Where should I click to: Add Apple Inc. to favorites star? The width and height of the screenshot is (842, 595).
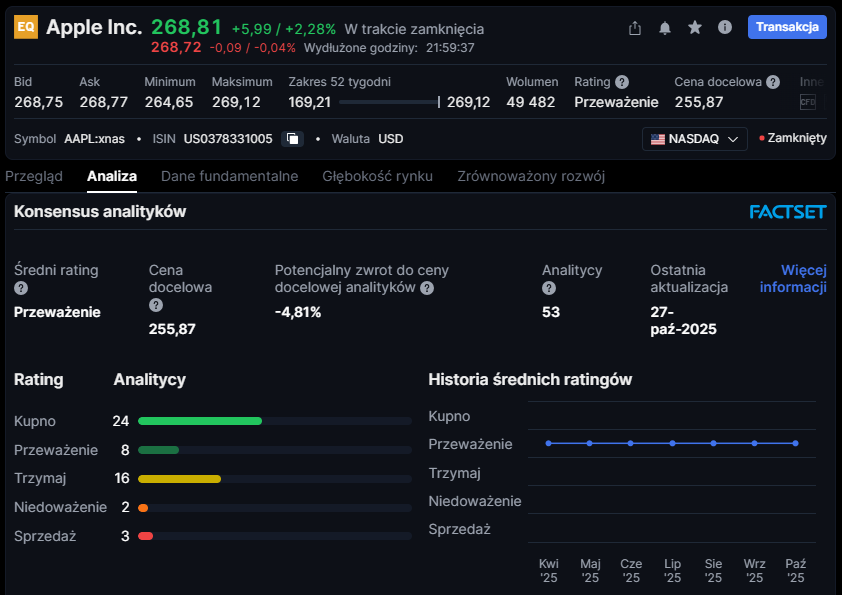(695, 28)
